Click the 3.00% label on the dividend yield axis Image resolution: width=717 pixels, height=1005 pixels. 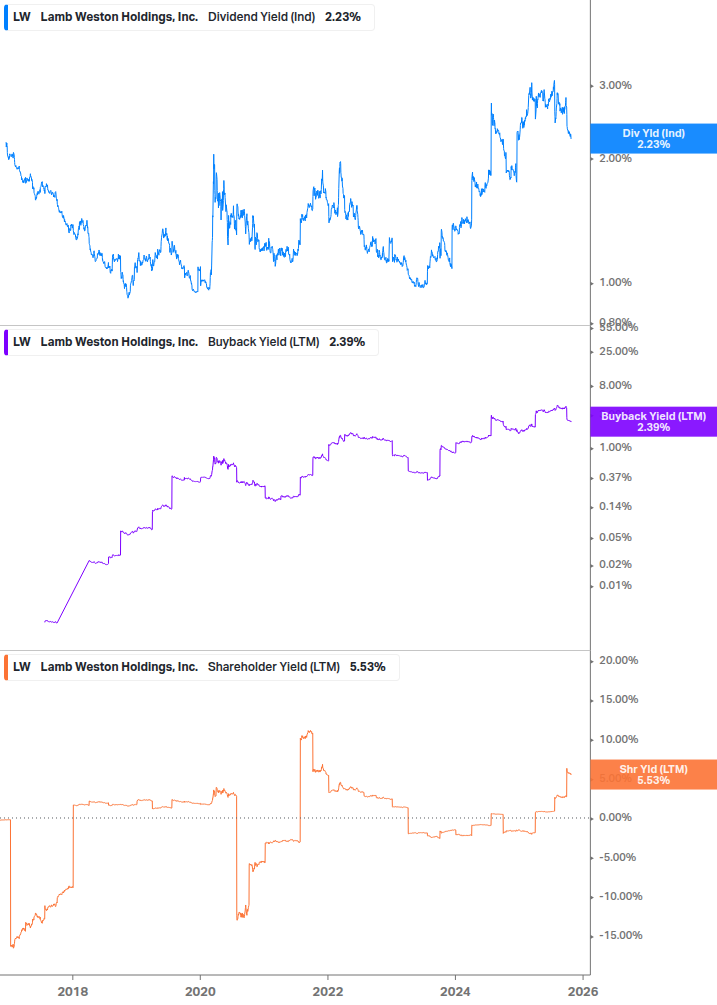pos(614,86)
